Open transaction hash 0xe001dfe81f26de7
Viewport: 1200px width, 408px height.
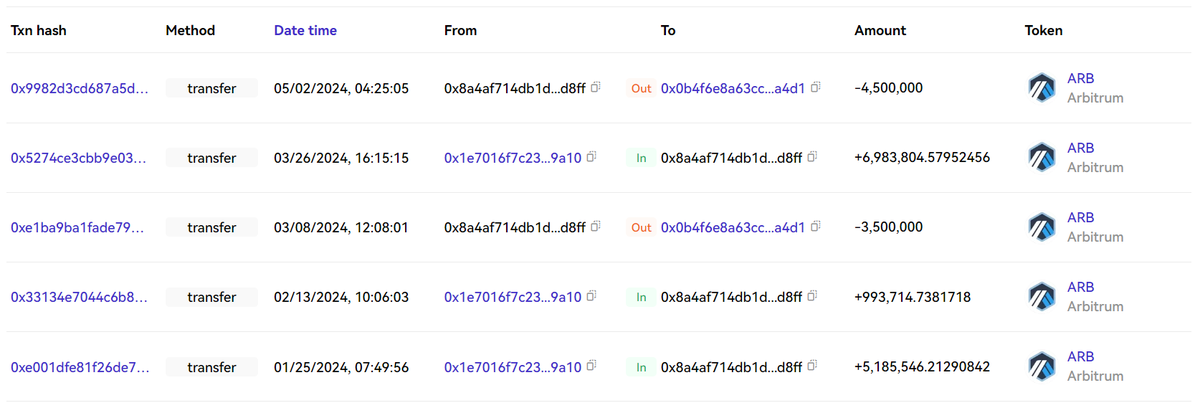(80, 367)
